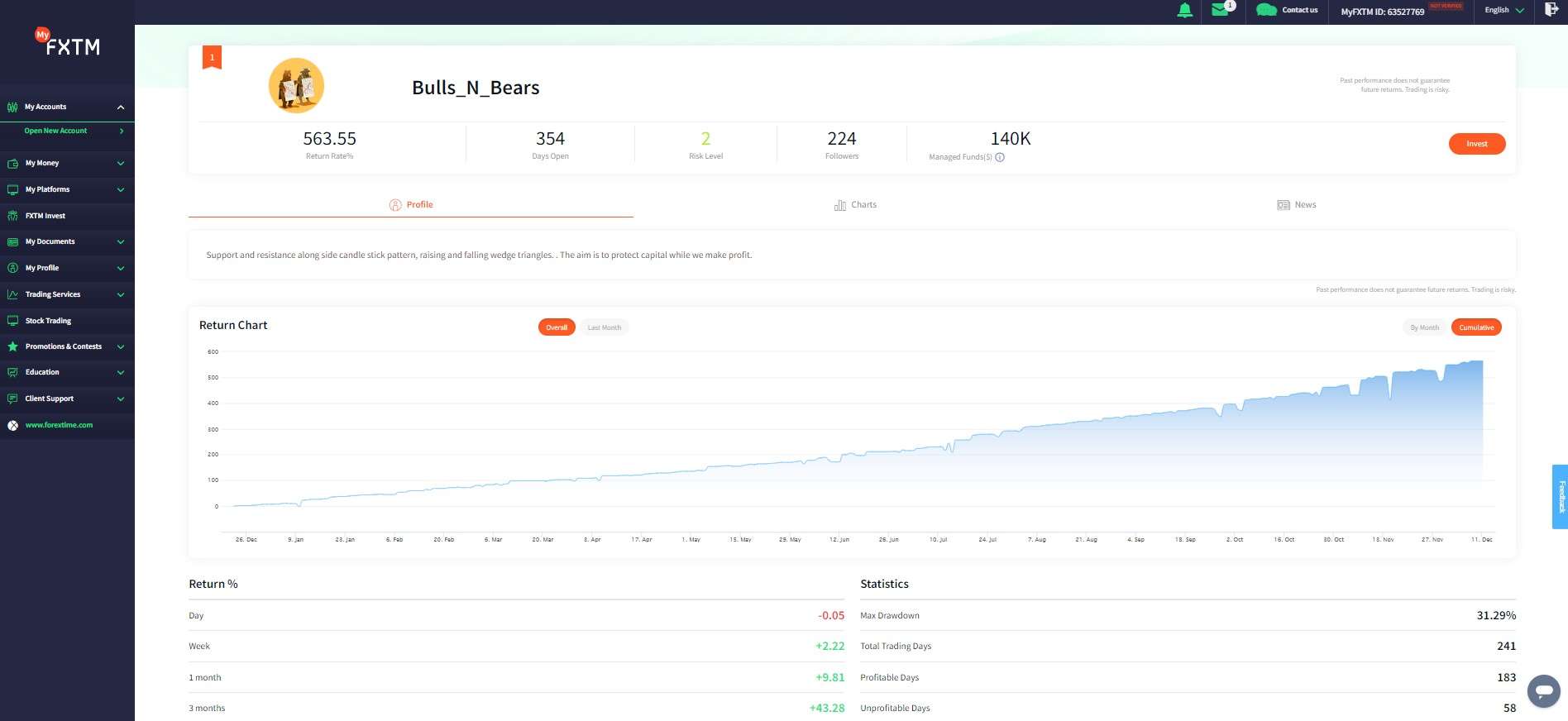Click the Risk Level 2 value
Screen dimensions: 1568x721
[705, 139]
